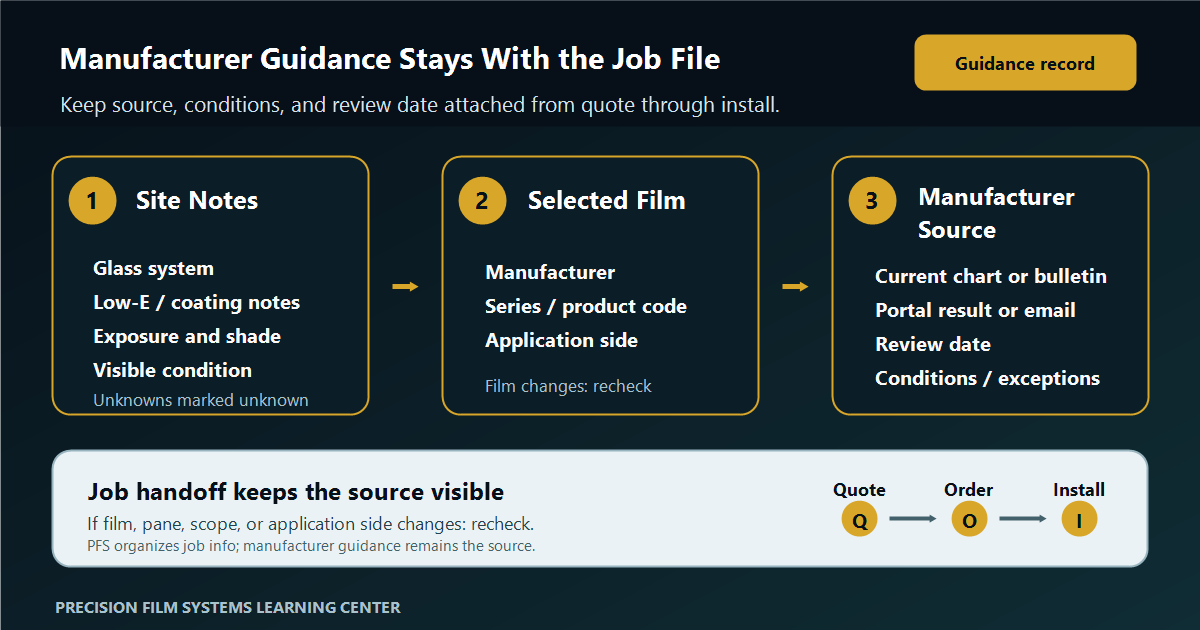The width and height of the screenshot is (1200, 630).
Task: Click 'Low-E / coating notes' item
Action: point(197,302)
